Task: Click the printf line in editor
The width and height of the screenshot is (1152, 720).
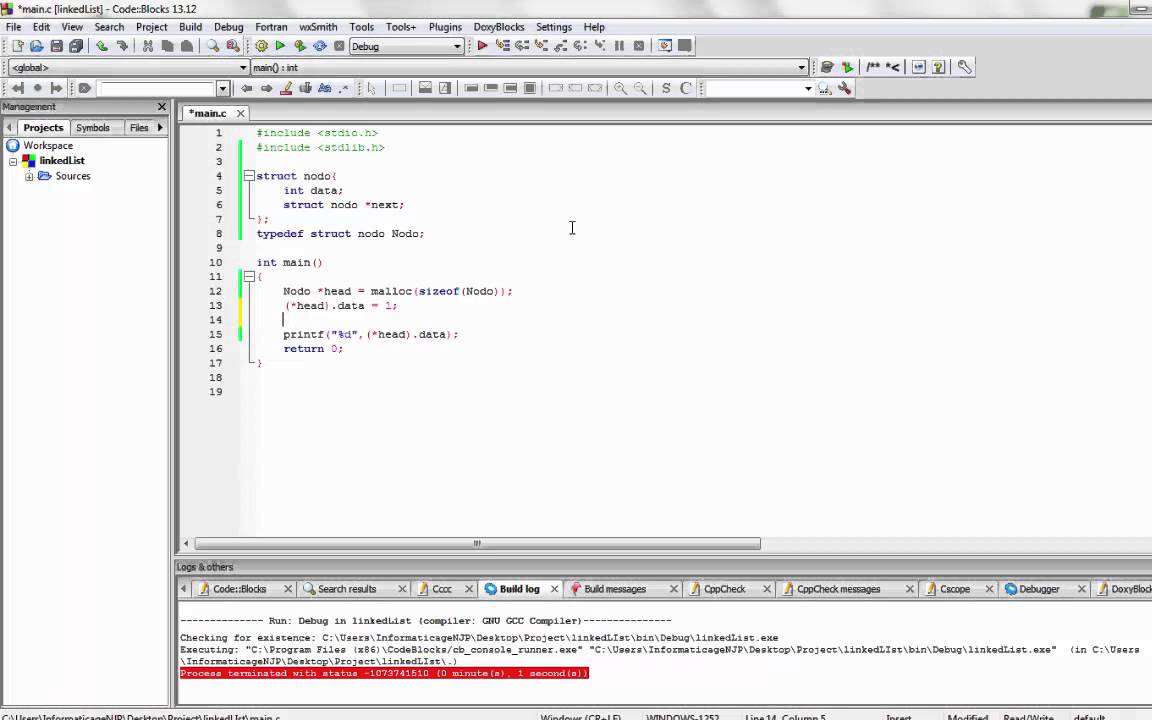Action: click(x=370, y=334)
